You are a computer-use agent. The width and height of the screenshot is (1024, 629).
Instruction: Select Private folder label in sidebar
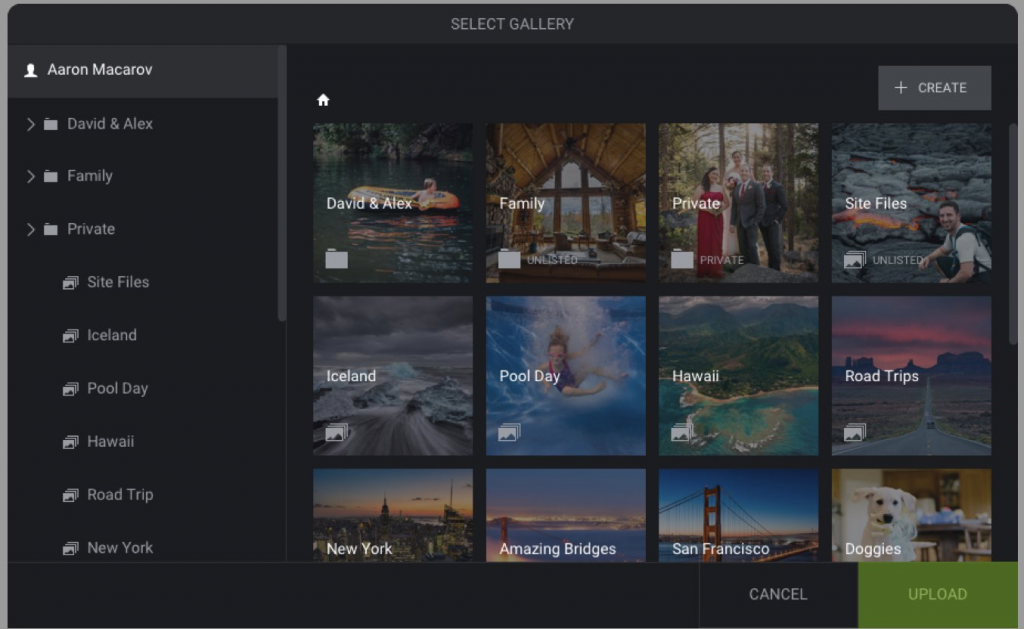tap(91, 229)
